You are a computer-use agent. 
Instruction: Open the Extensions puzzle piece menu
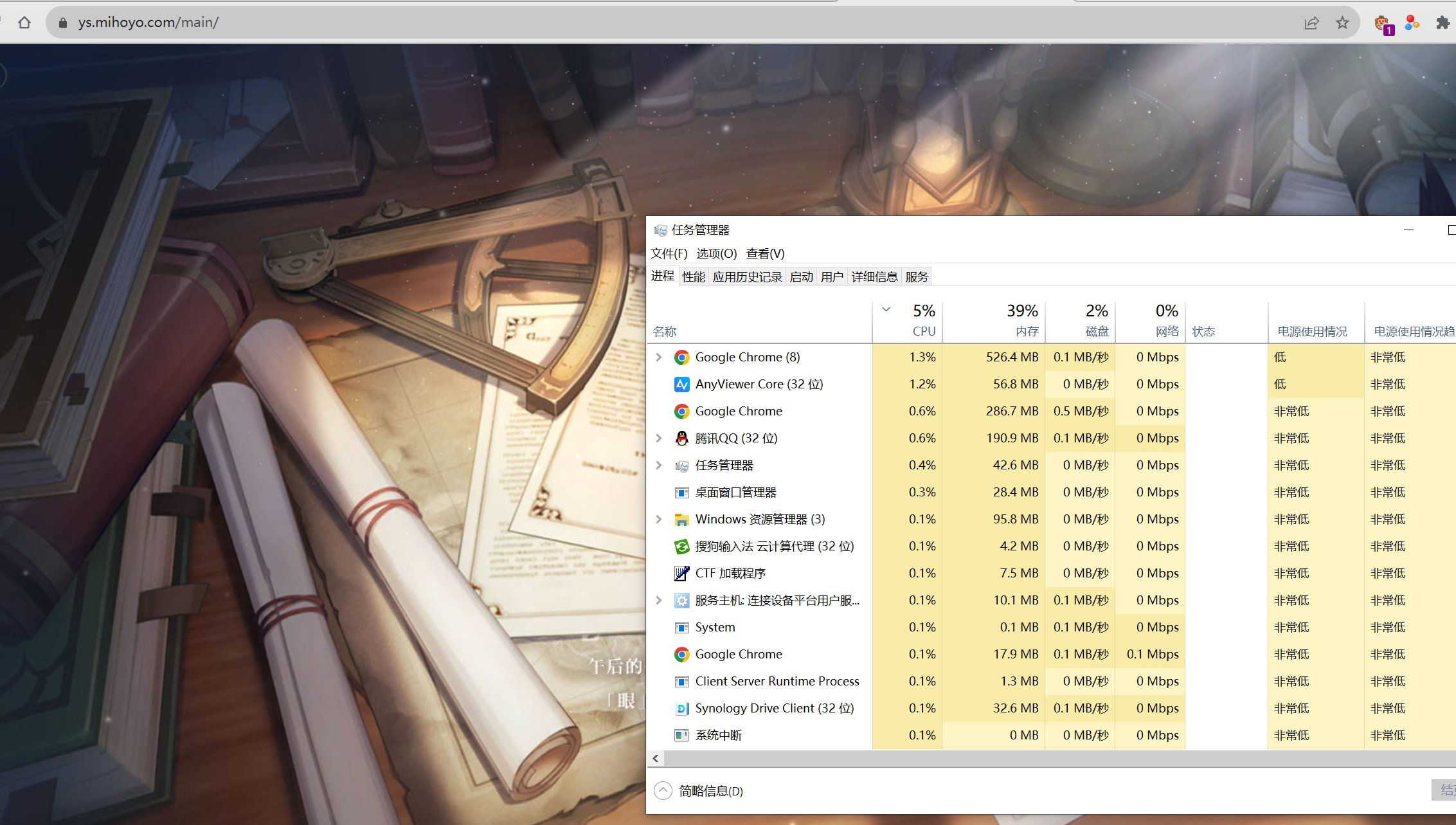[1443, 23]
